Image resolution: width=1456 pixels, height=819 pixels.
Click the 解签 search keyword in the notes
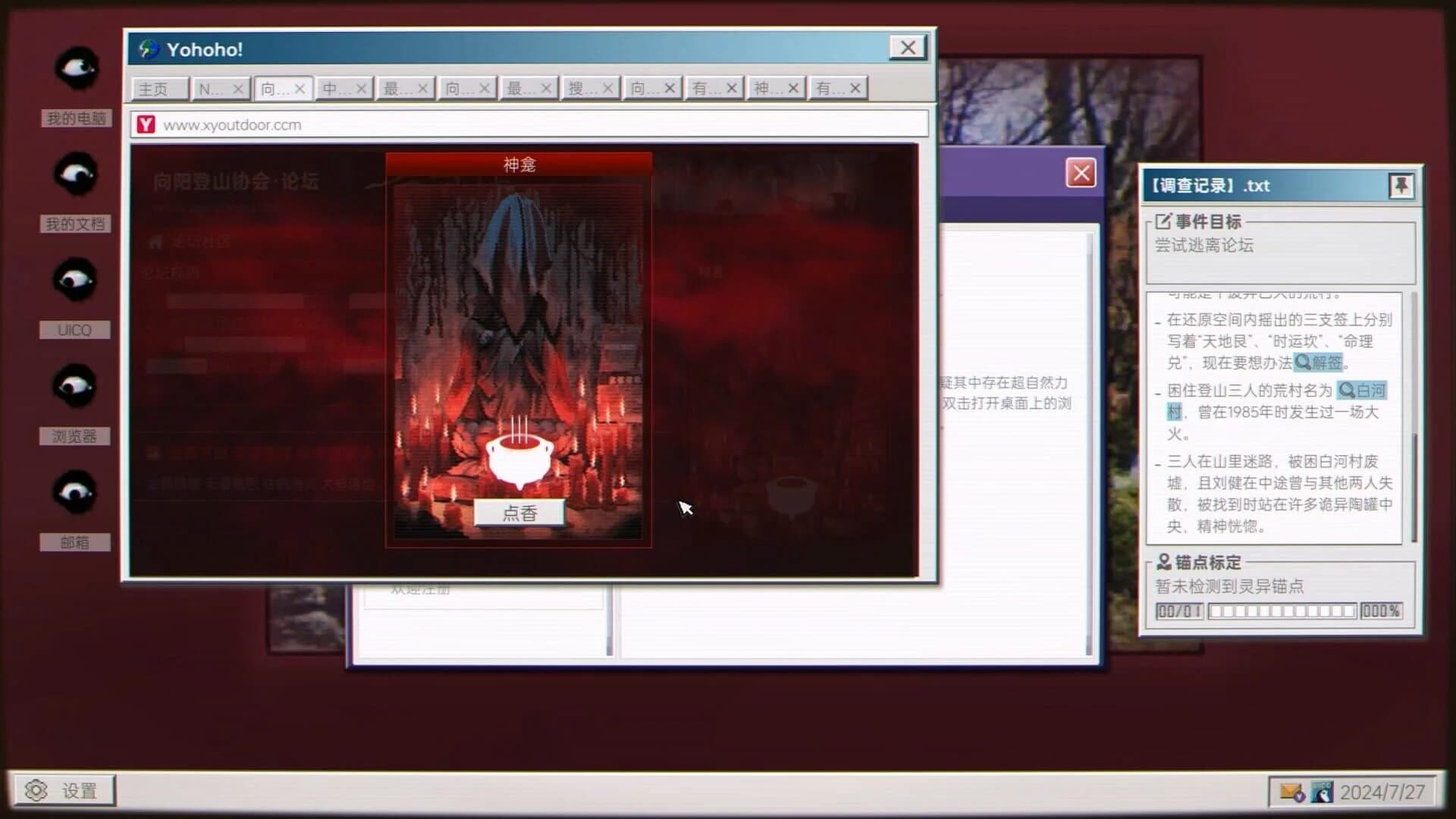1316,363
